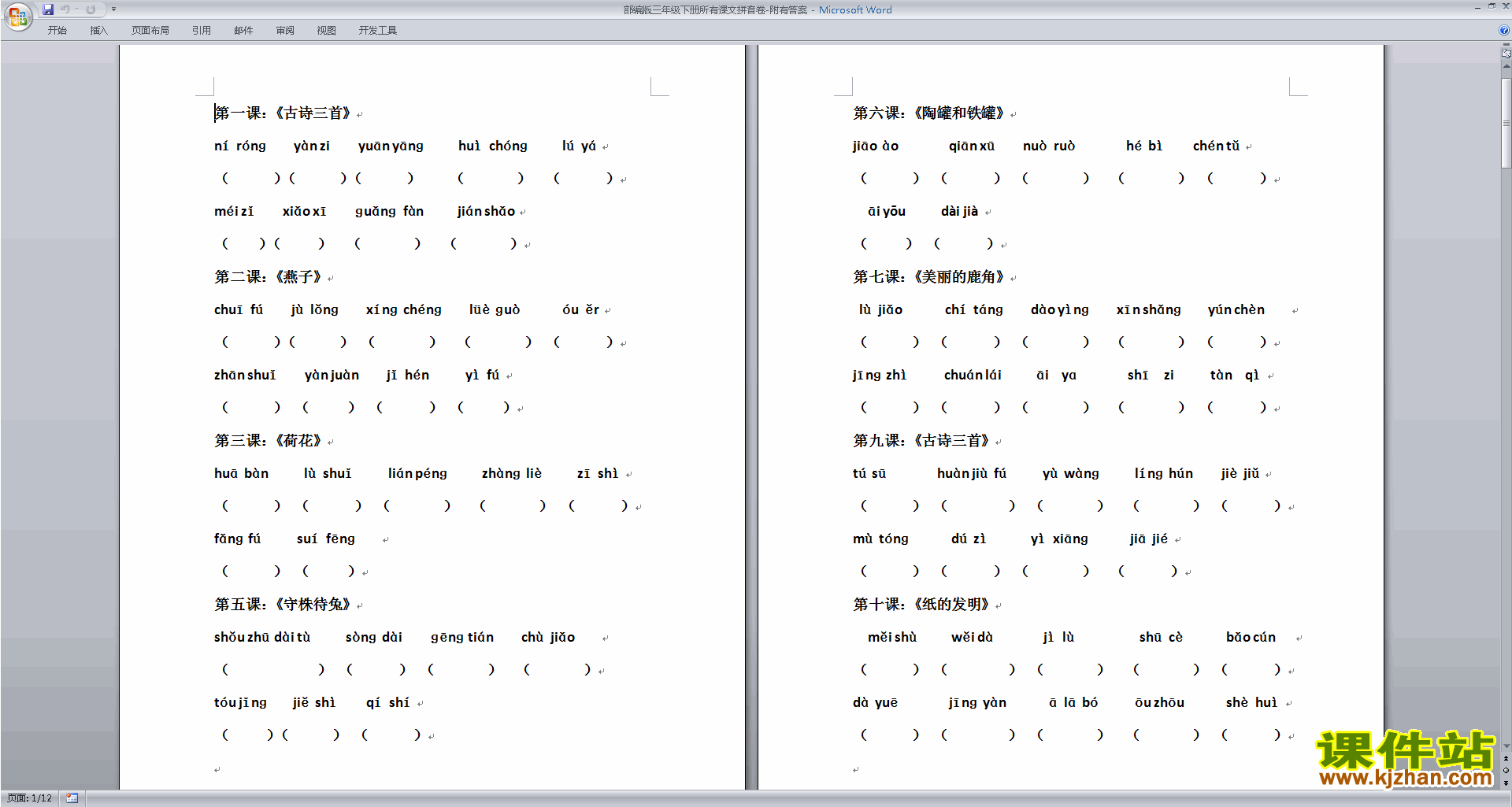Open Word Help with the question mark icon
The image size is (1512, 807).
tap(1504, 30)
